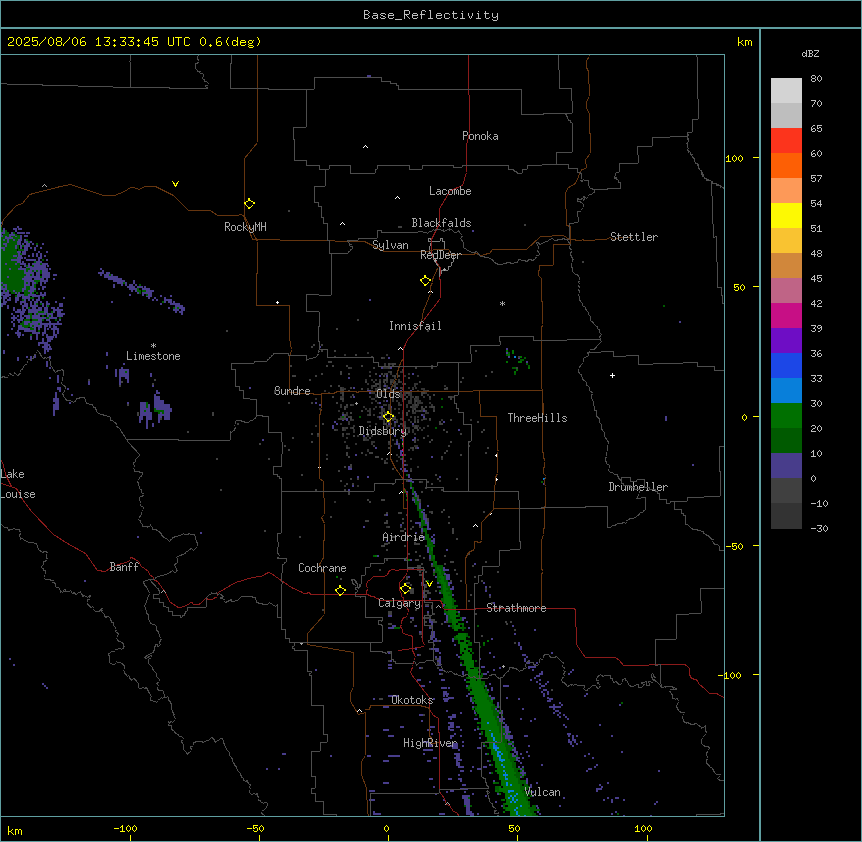Pick the blue 33-36 dBZ legend swatch

(x=786, y=365)
